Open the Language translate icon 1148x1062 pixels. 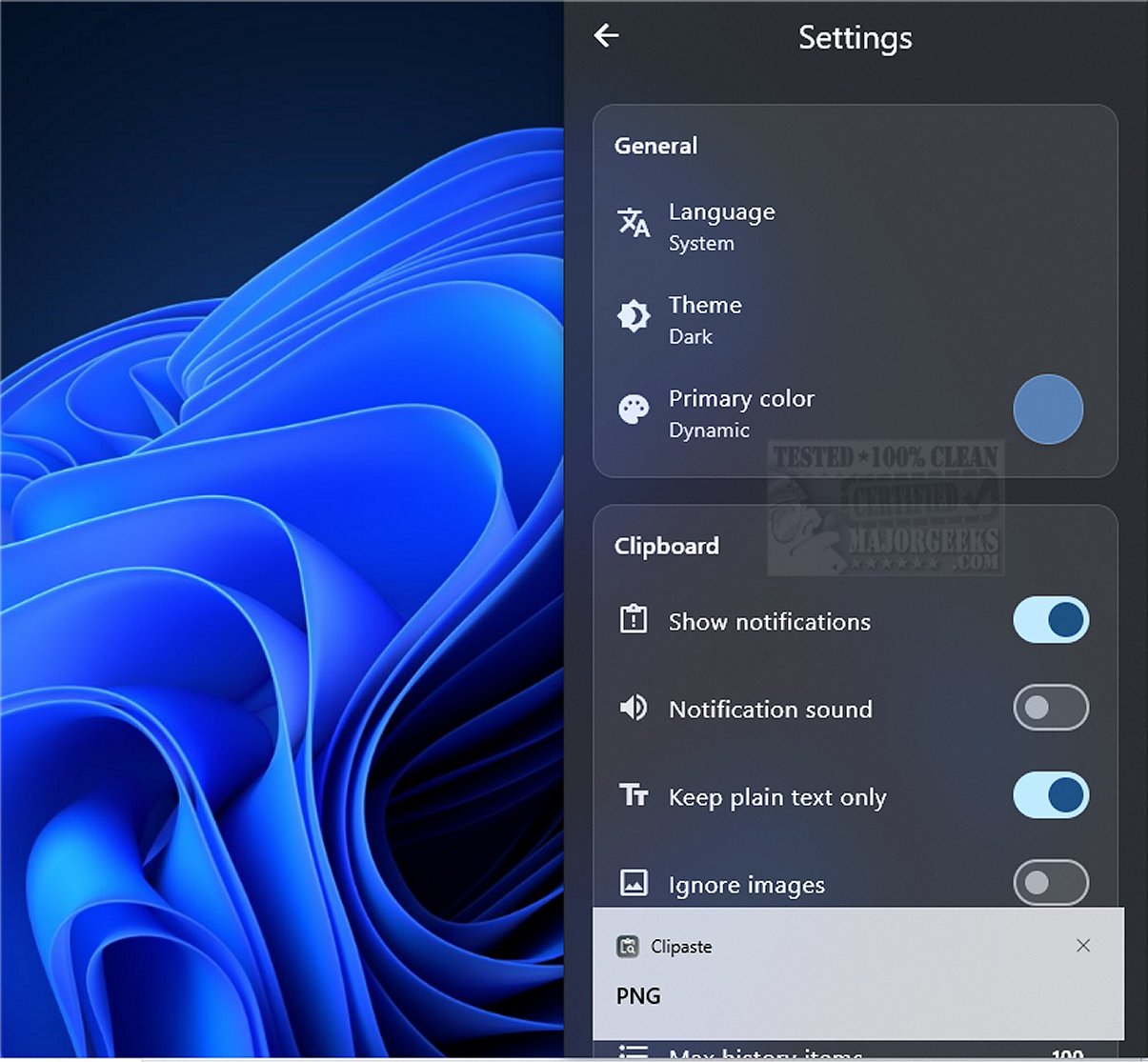[x=633, y=225]
